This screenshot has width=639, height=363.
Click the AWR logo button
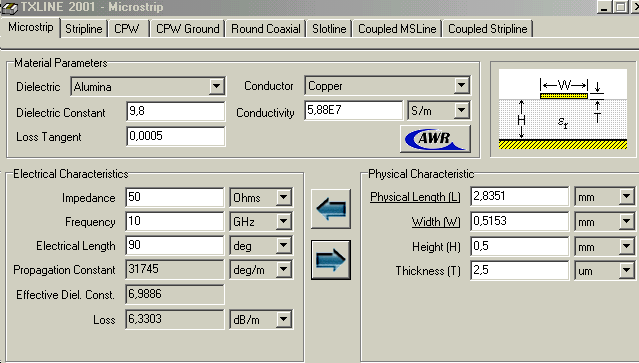click(435, 139)
